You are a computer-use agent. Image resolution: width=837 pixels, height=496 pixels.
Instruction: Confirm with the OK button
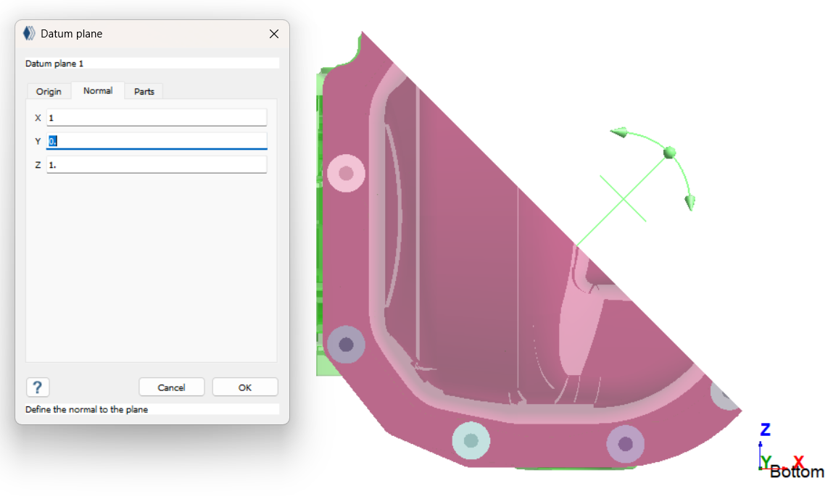[244, 387]
